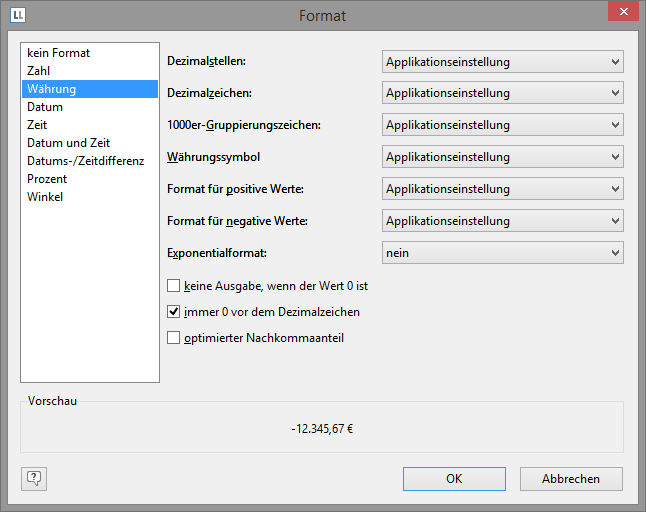Viewport: 646px width, 512px height.
Task: Uncheck 'immer 0 vor dem Dezimalzeichen'
Action: tap(174, 312)
